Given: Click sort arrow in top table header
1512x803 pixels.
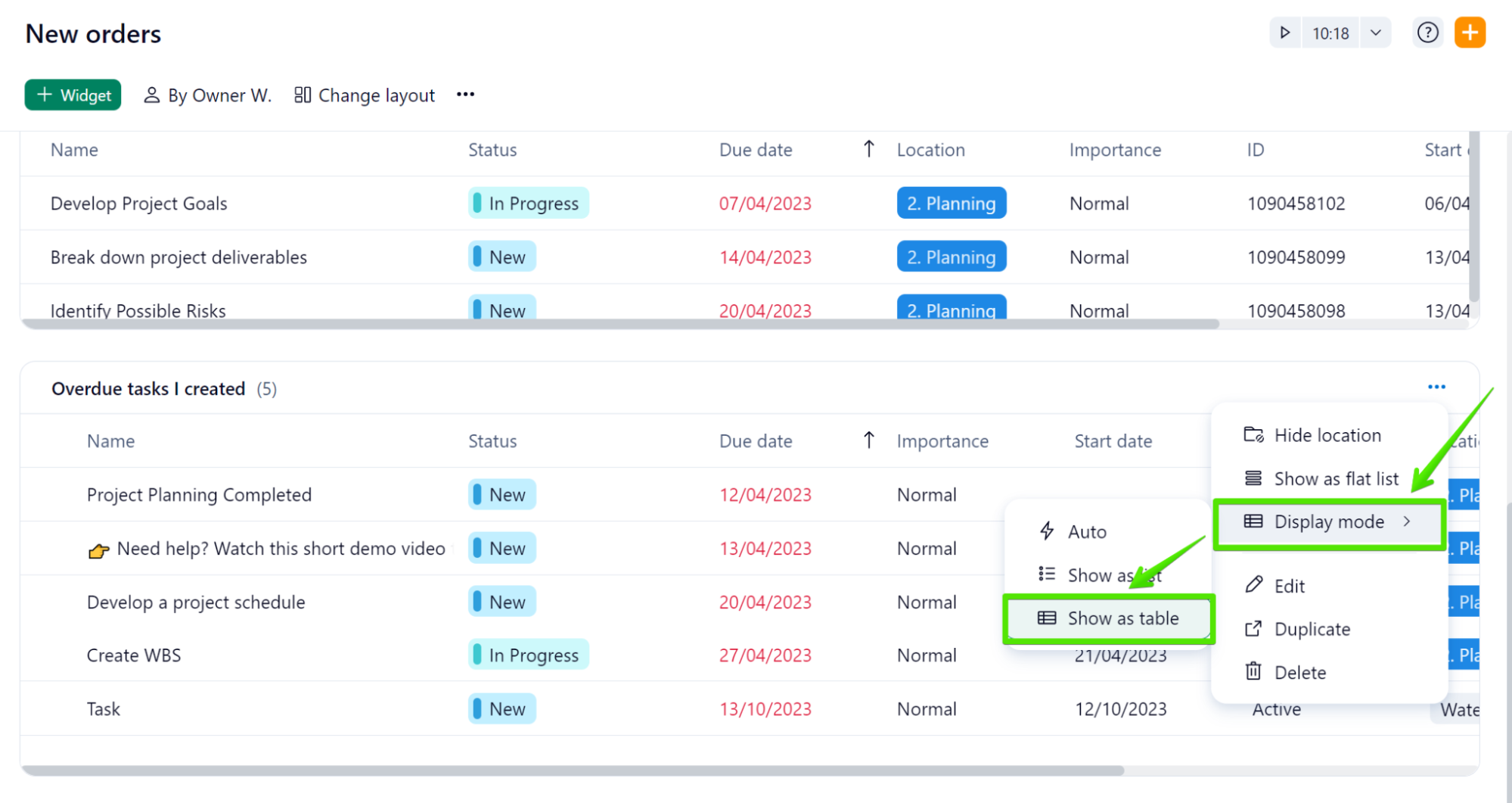Looking at the screenshot, I should 869,149.
